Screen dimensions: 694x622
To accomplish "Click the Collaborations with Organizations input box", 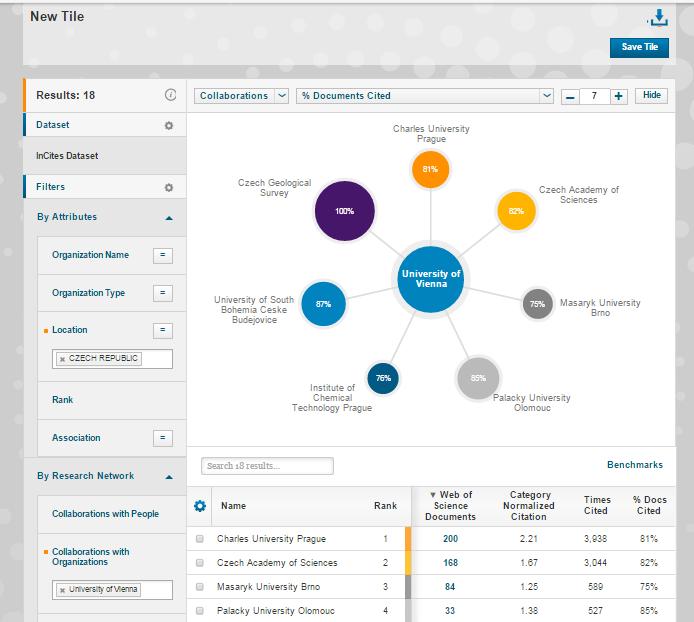I will [x=112, y=590].
